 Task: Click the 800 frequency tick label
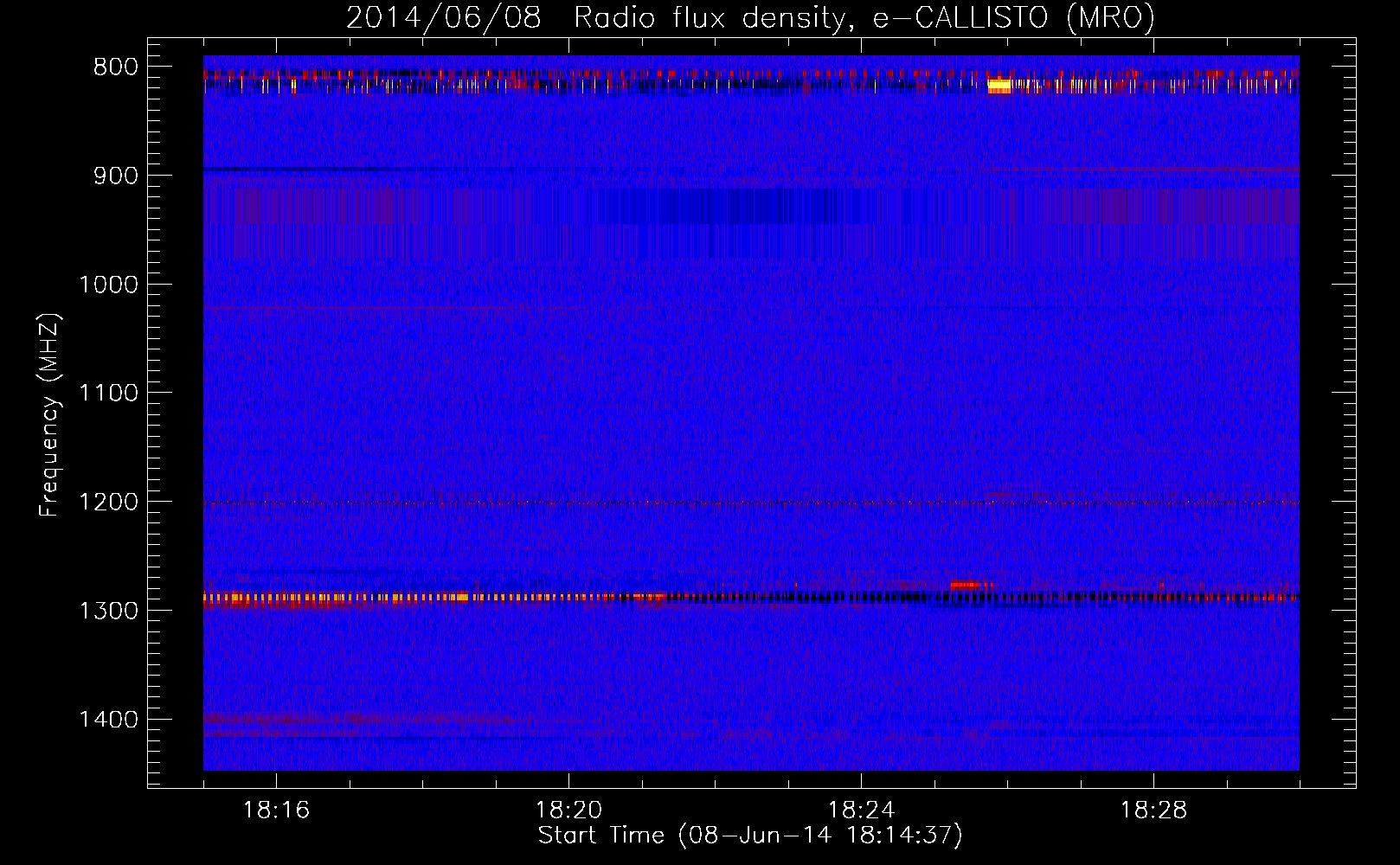(116, 67)
